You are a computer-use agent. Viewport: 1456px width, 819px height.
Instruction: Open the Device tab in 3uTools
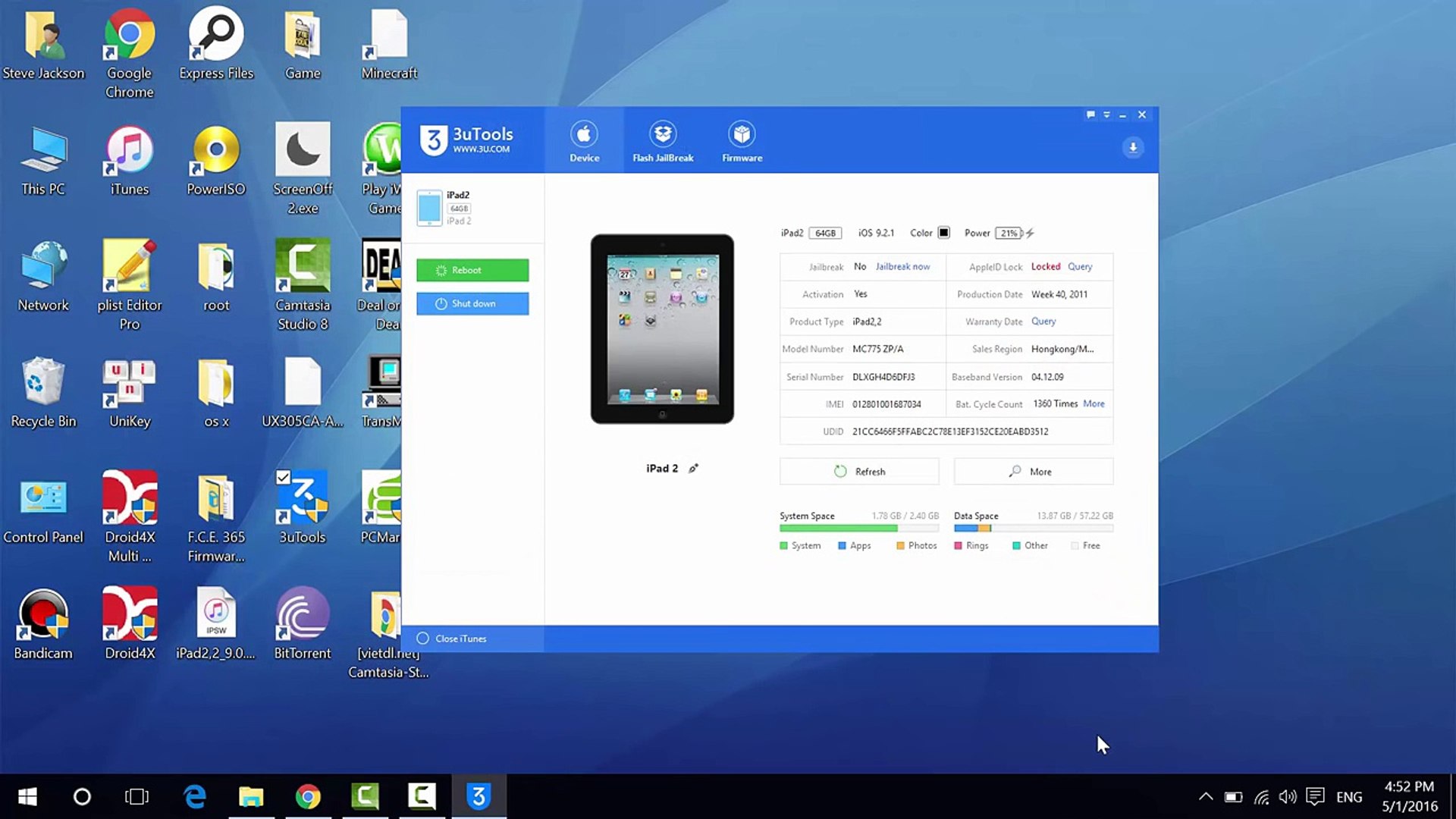[x=584, y=141]
